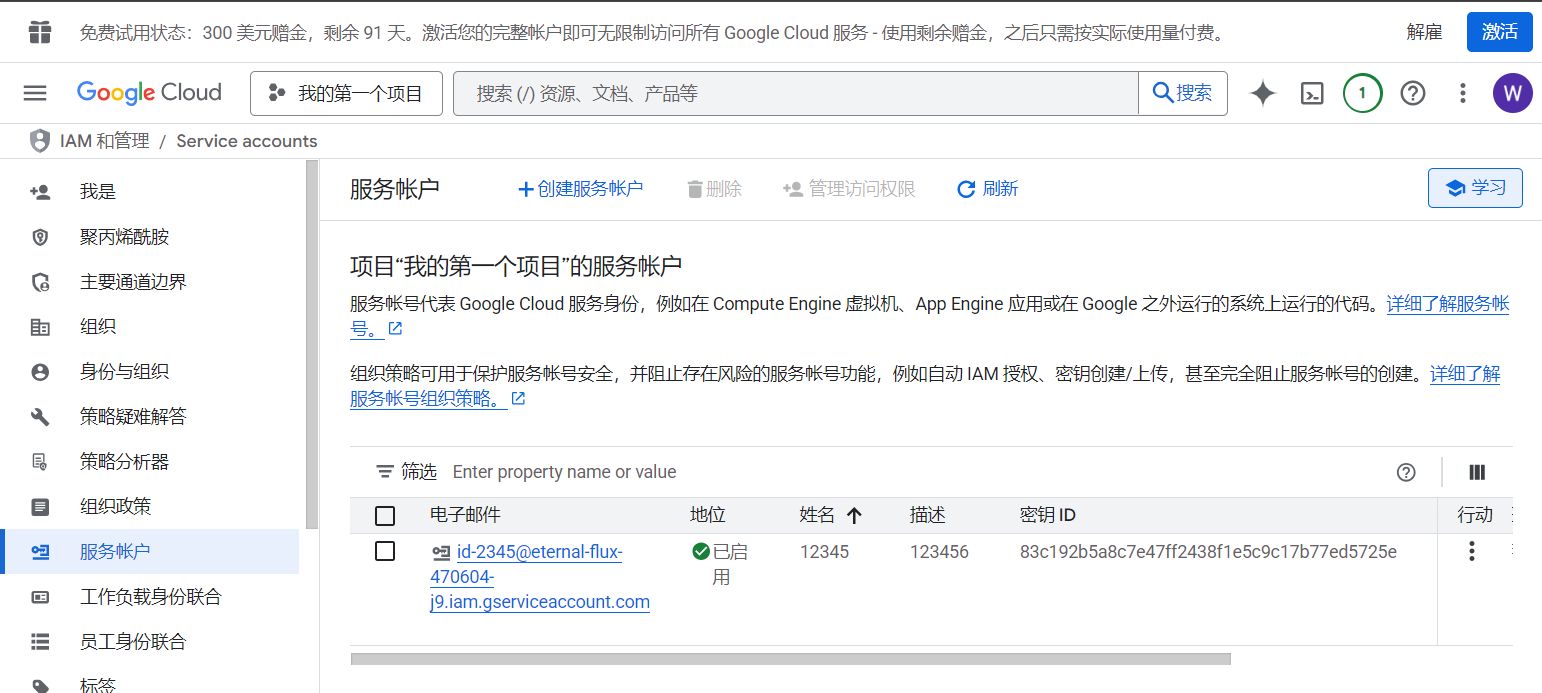Click the 身份与组织 person icon
This screenshot has height=693, width=1542.
pyautogui.click(x=40, y=372)
